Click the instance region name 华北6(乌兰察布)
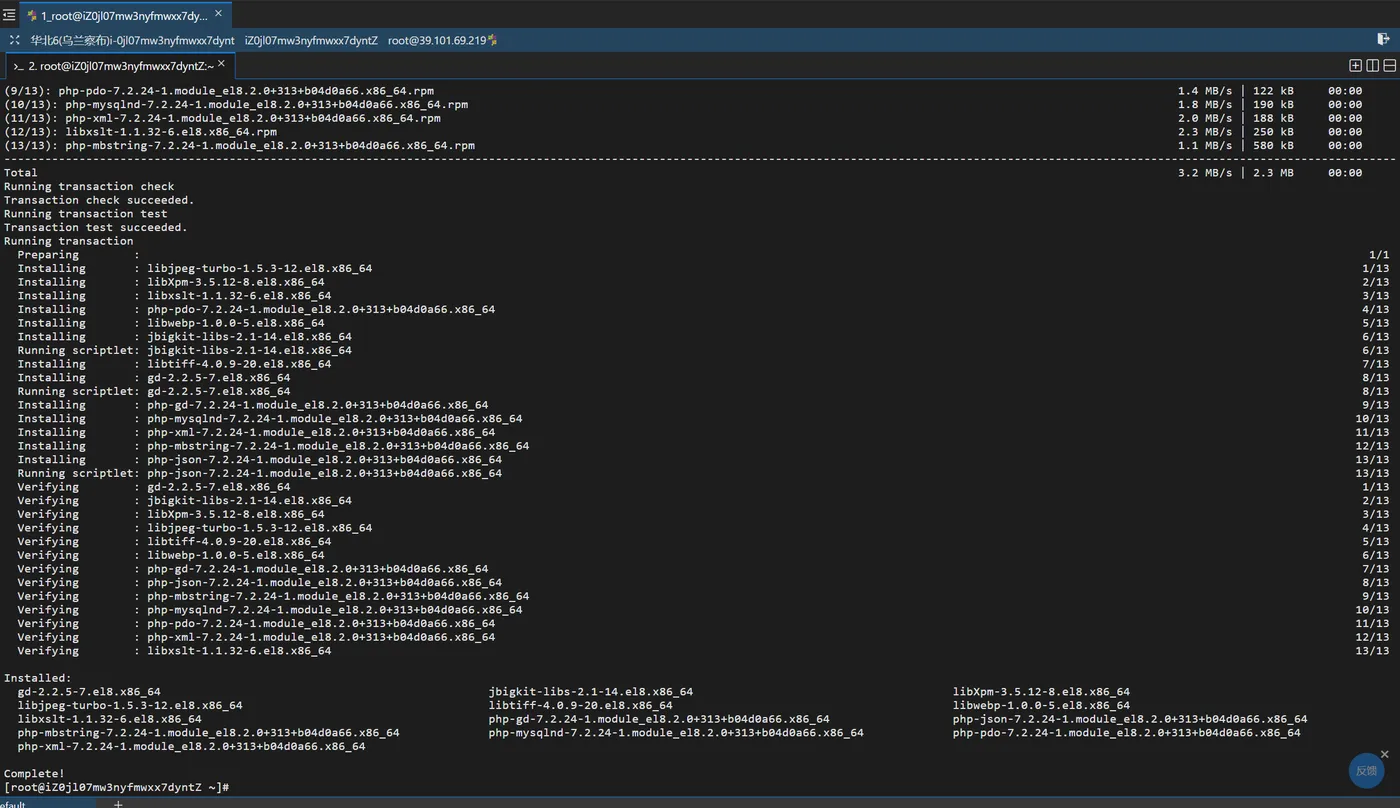Screen dimensions: 1400x808 (70, 40)
